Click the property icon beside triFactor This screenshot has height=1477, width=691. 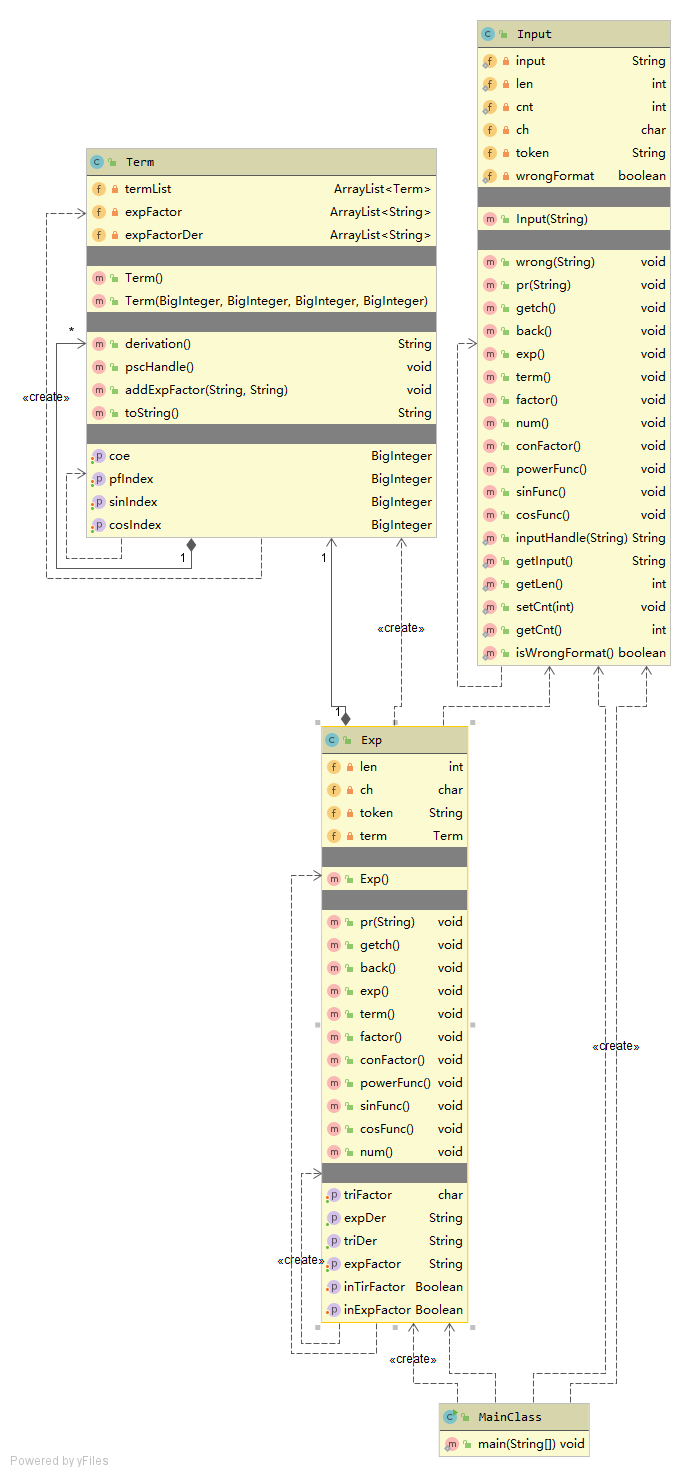333,1195
